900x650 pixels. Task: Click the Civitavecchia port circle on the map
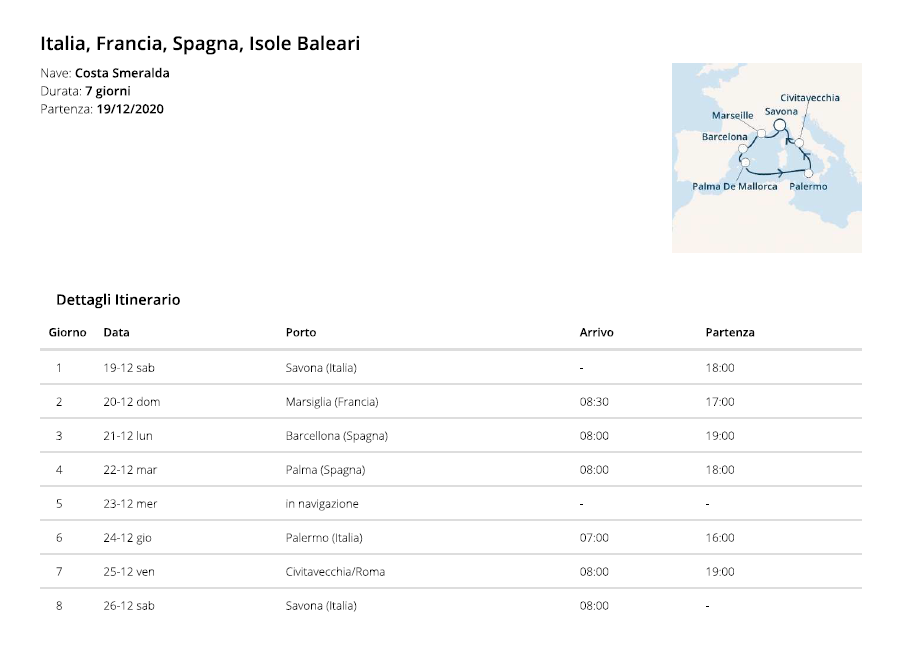pyautogui.click(x=799, y=142)
